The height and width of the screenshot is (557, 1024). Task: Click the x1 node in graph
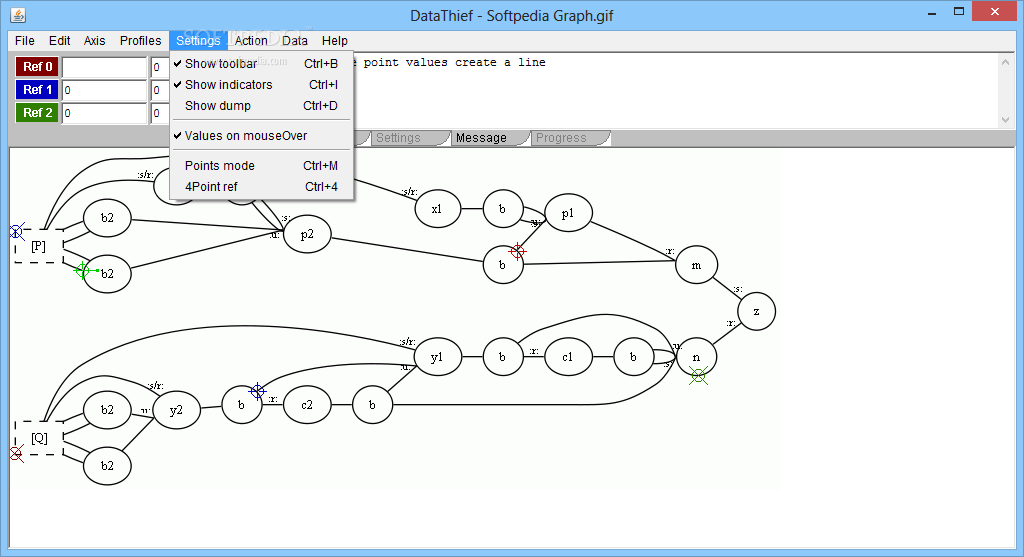(437, 209)
